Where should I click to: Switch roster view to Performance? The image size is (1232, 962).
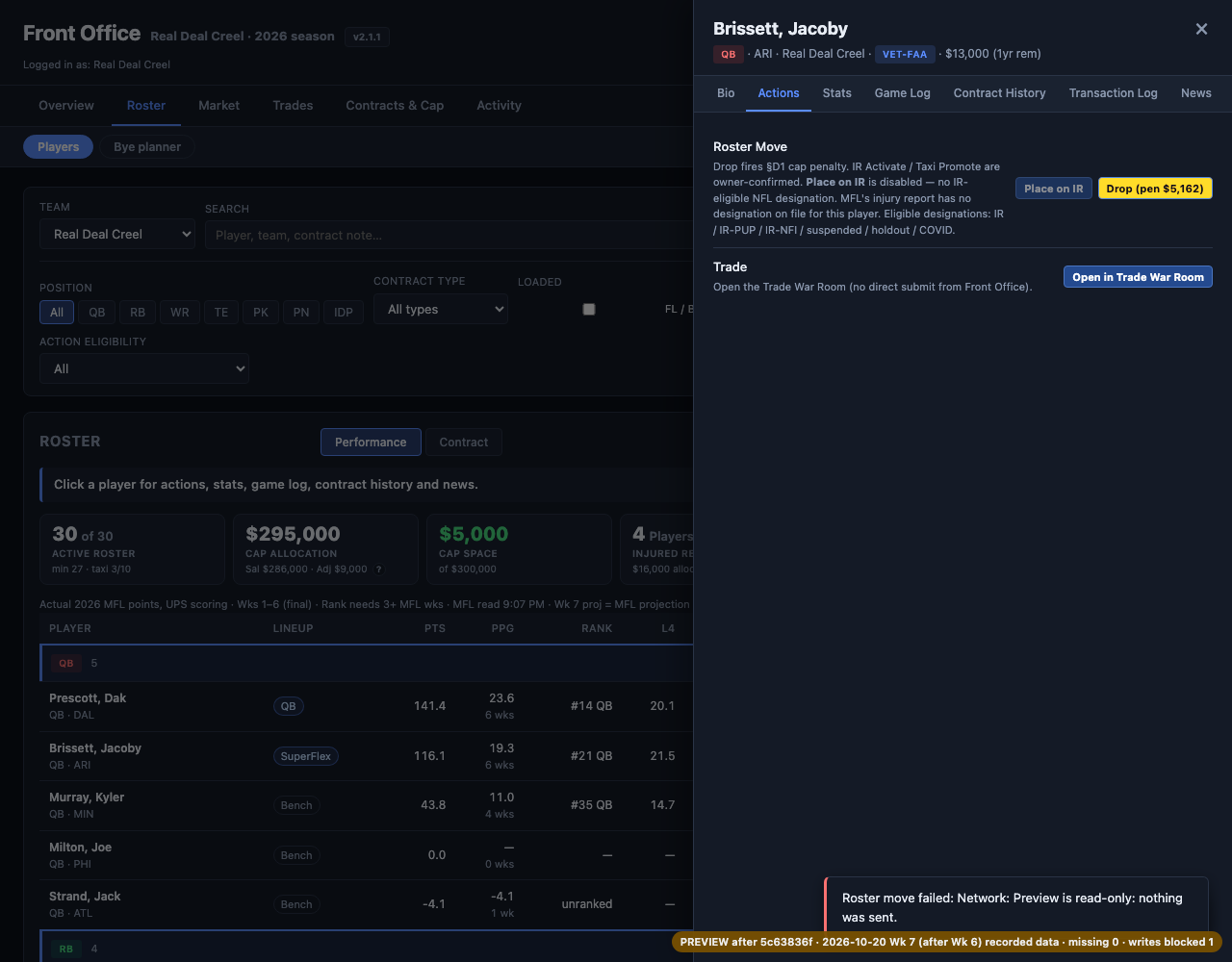371,442
